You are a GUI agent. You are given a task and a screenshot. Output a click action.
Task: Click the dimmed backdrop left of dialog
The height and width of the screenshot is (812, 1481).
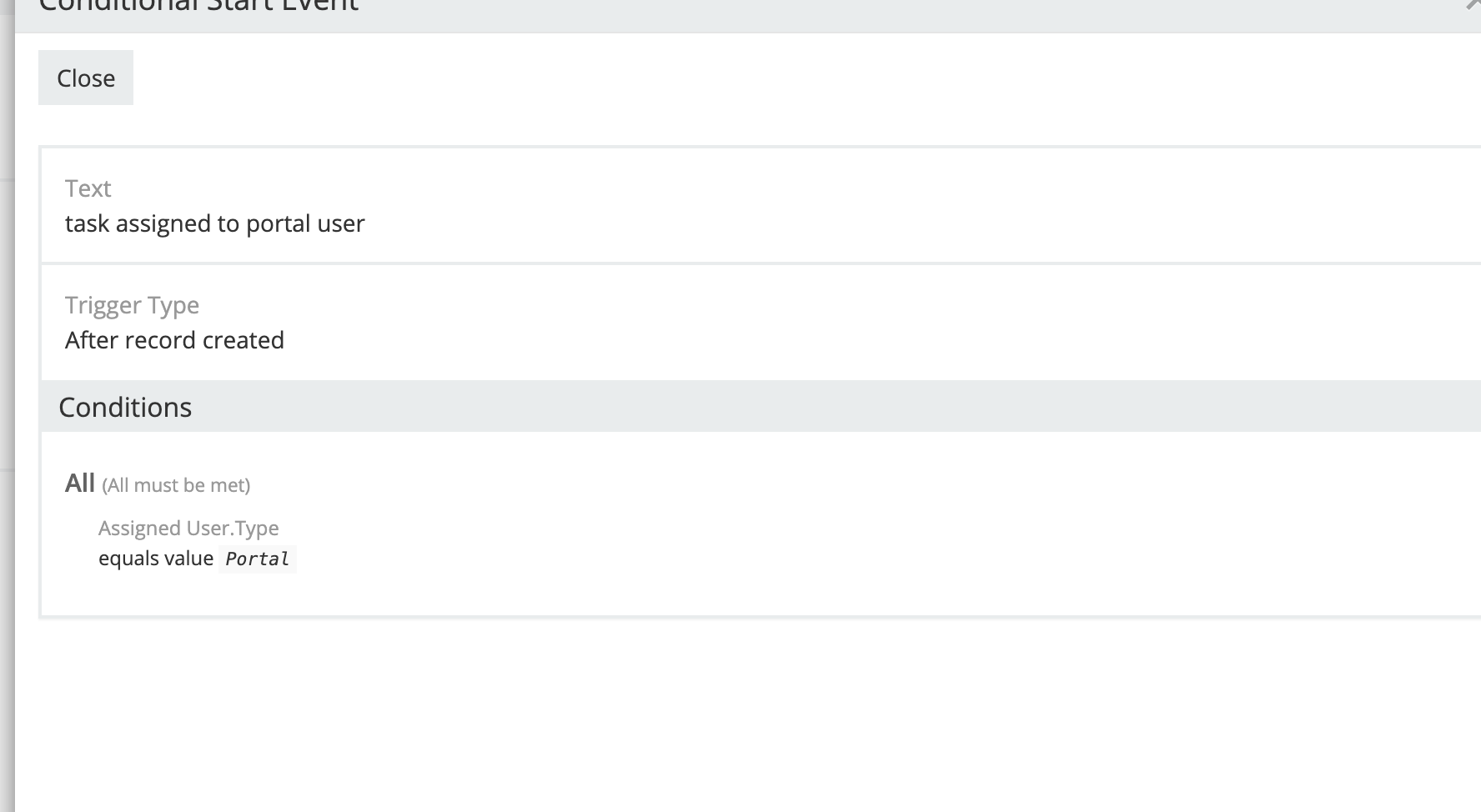pyautogui.click(x=7, y=417)
